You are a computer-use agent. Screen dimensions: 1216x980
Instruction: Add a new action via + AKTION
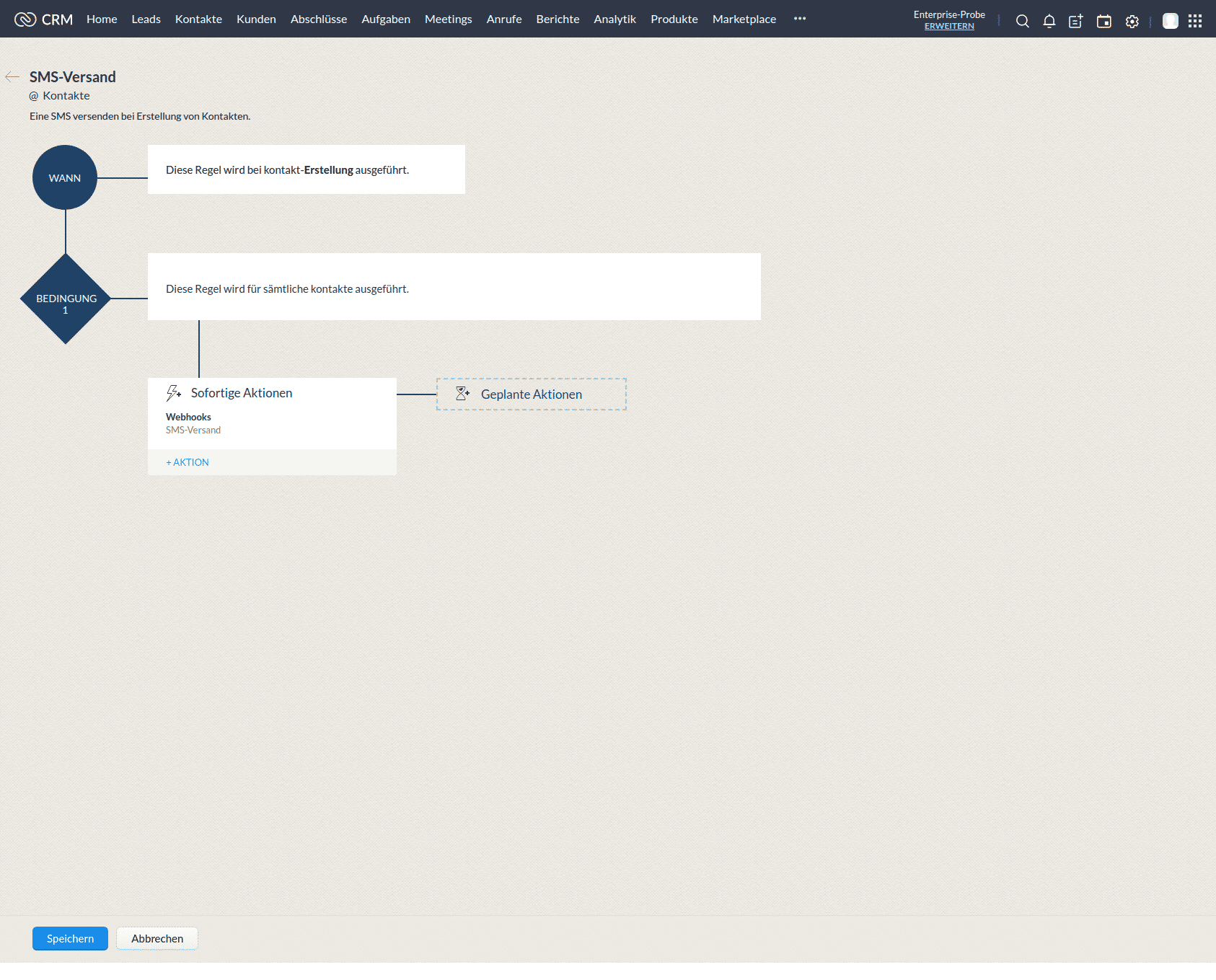(188, 462)
